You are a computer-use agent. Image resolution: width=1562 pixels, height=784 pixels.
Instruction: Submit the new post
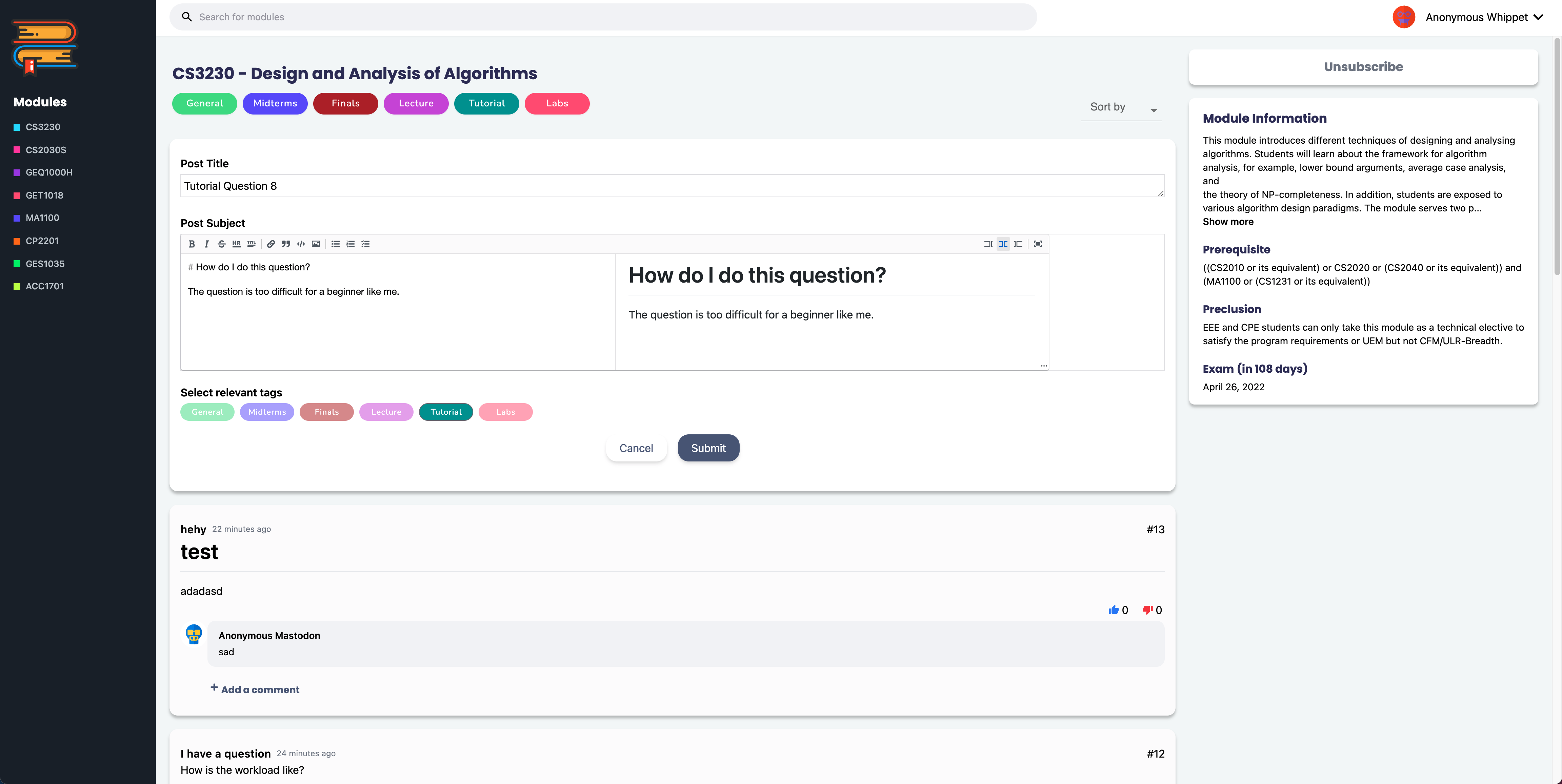(x=708, y=448)
